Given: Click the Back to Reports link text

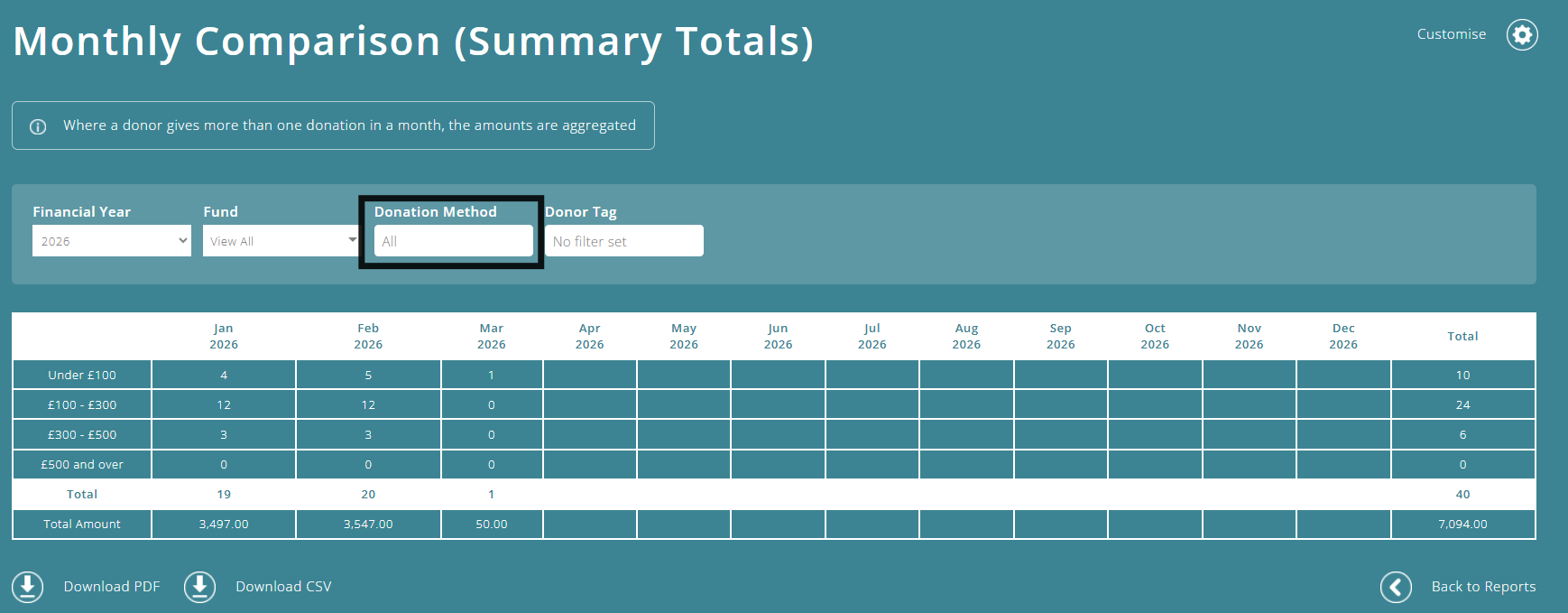Looking at the screenshot, I should [1483, 587].
